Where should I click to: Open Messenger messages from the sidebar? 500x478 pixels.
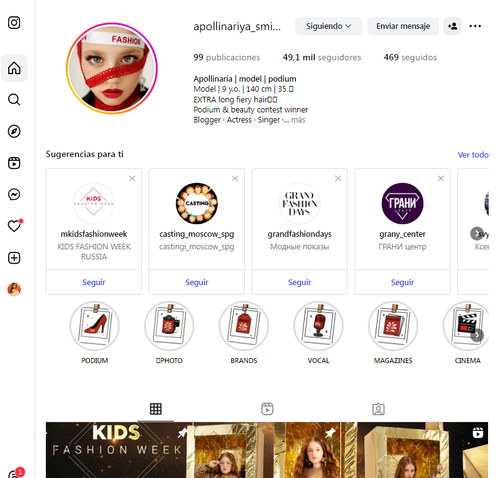pos(14,194)
